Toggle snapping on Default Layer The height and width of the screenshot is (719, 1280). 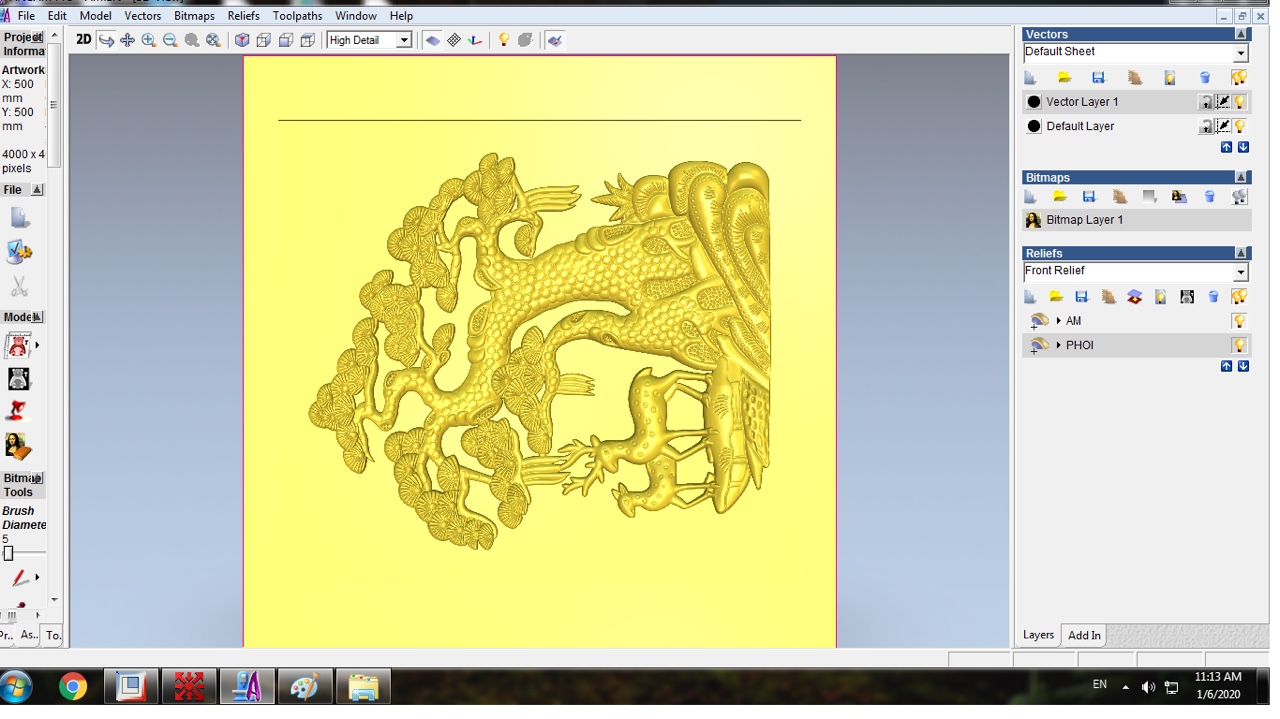[x=1223, y=126]
